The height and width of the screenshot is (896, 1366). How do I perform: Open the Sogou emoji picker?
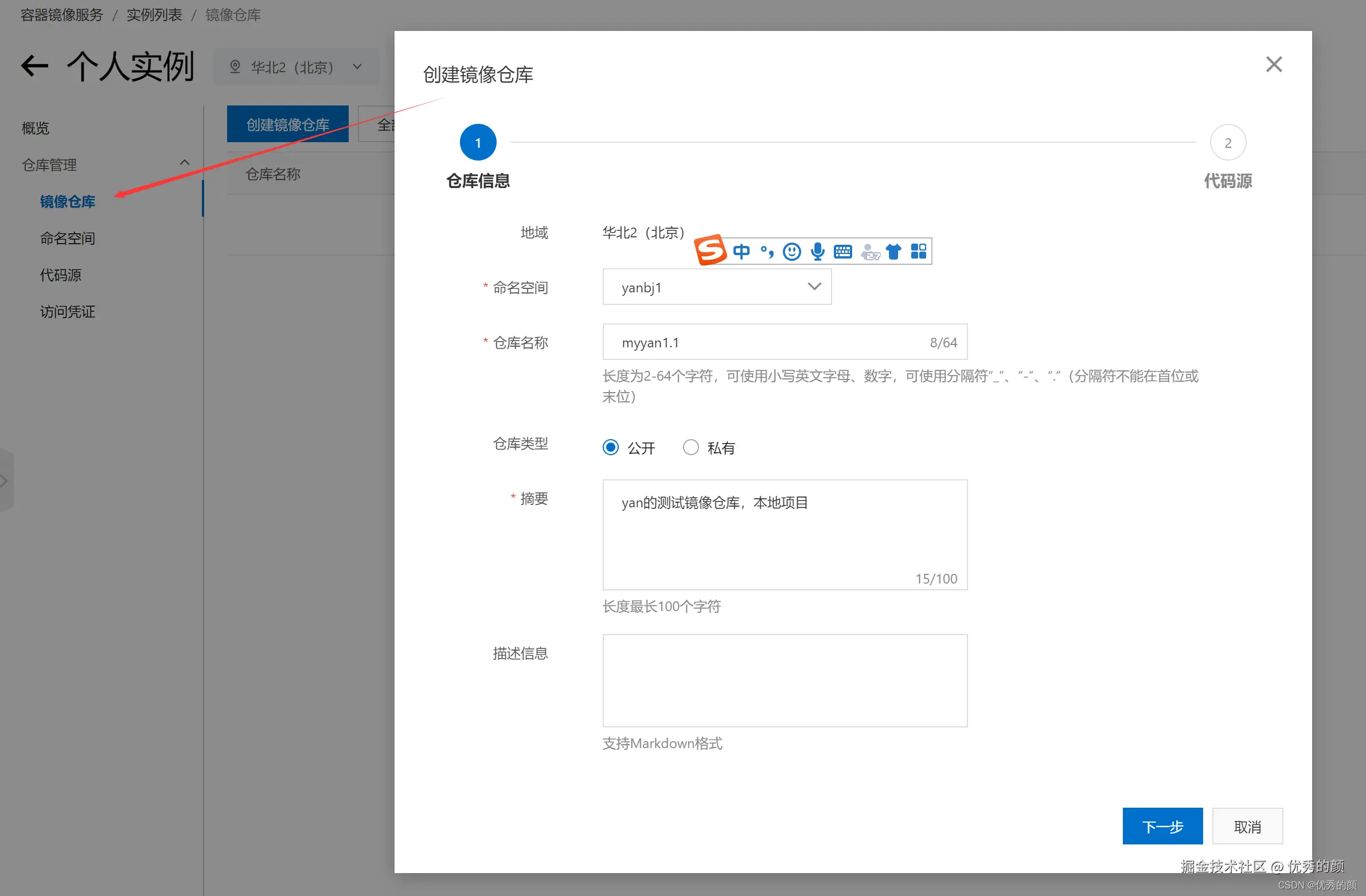792,251
